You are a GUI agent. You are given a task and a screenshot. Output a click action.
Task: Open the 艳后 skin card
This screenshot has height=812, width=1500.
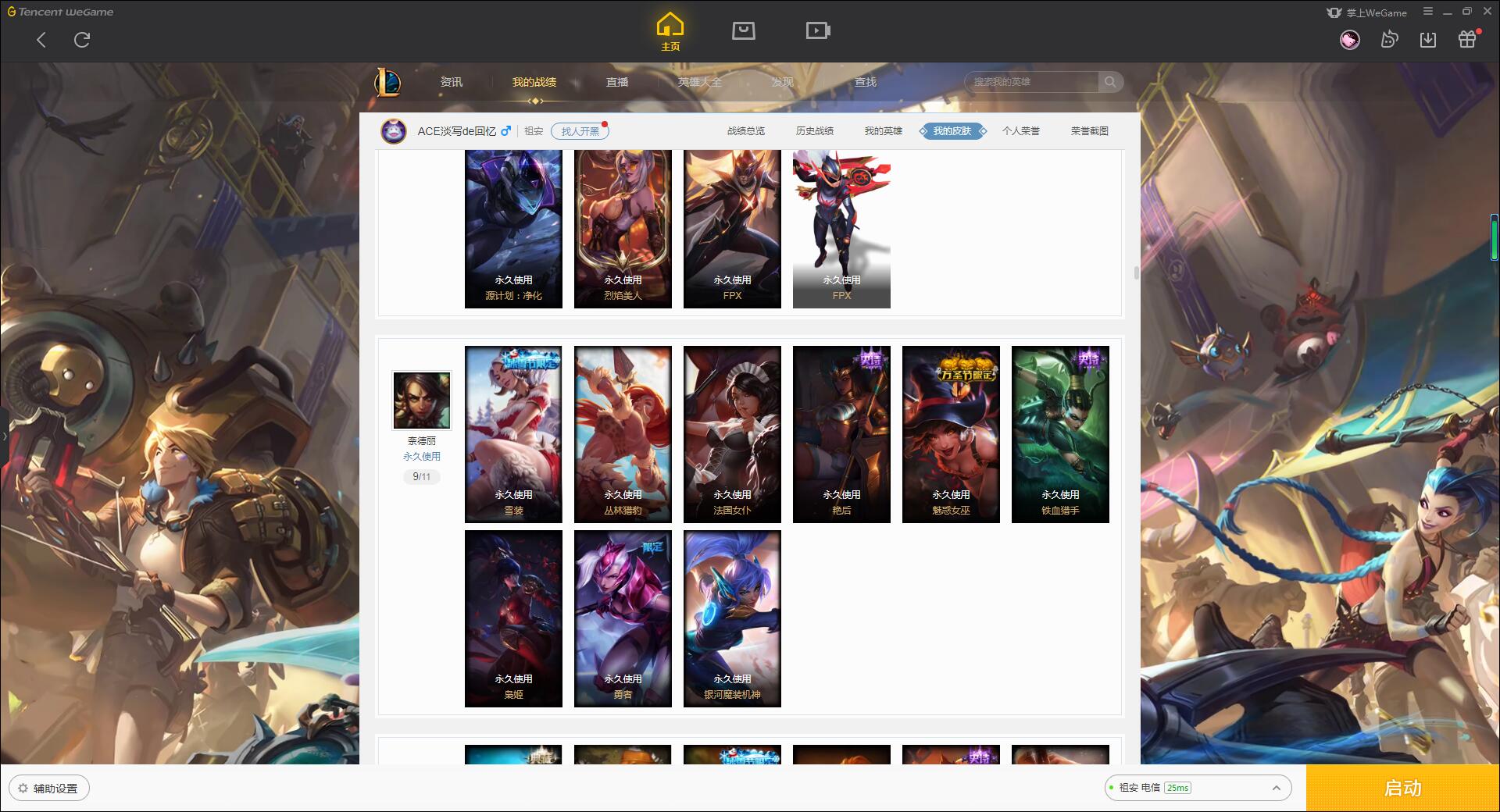click(841, 434)
